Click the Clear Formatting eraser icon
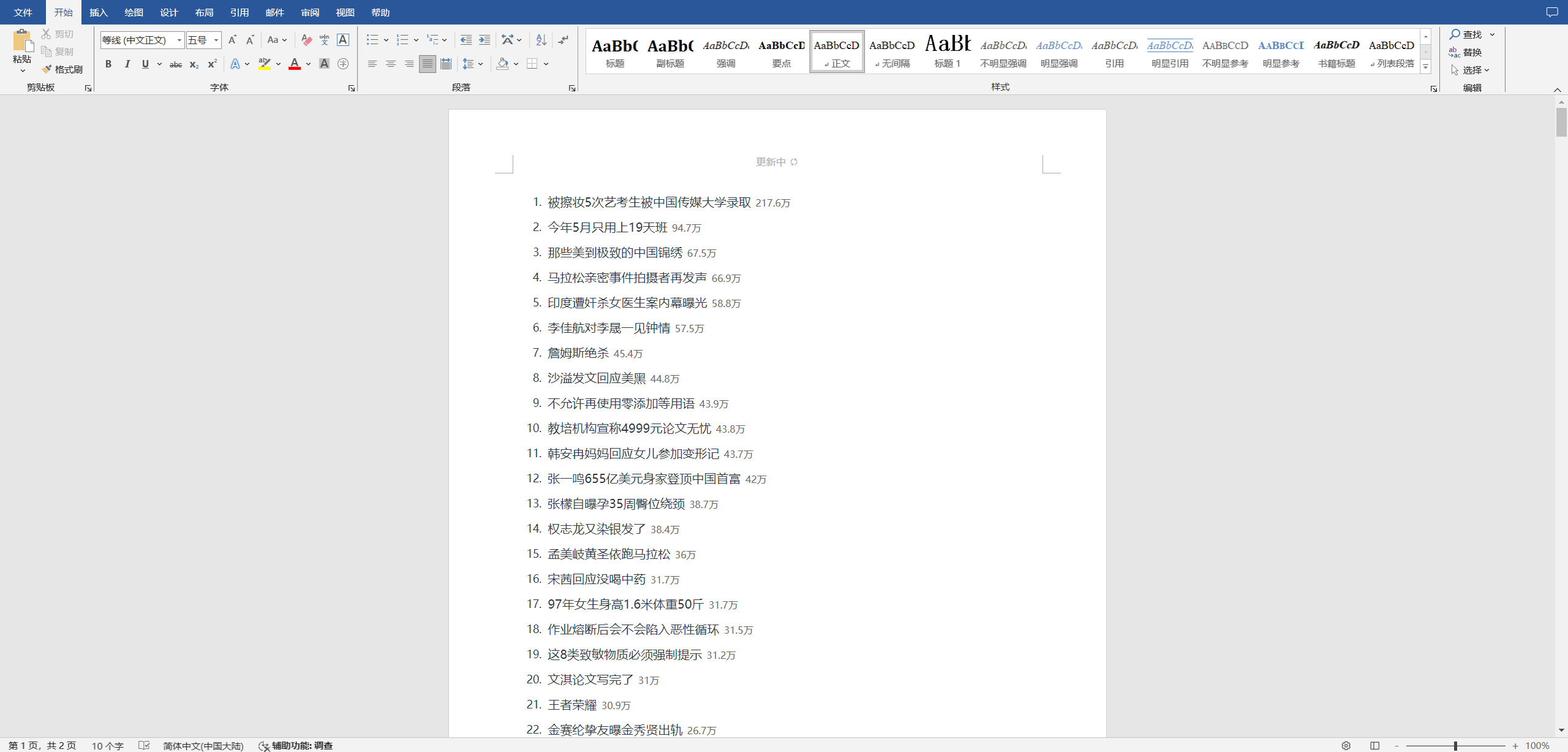 (307, 40)
